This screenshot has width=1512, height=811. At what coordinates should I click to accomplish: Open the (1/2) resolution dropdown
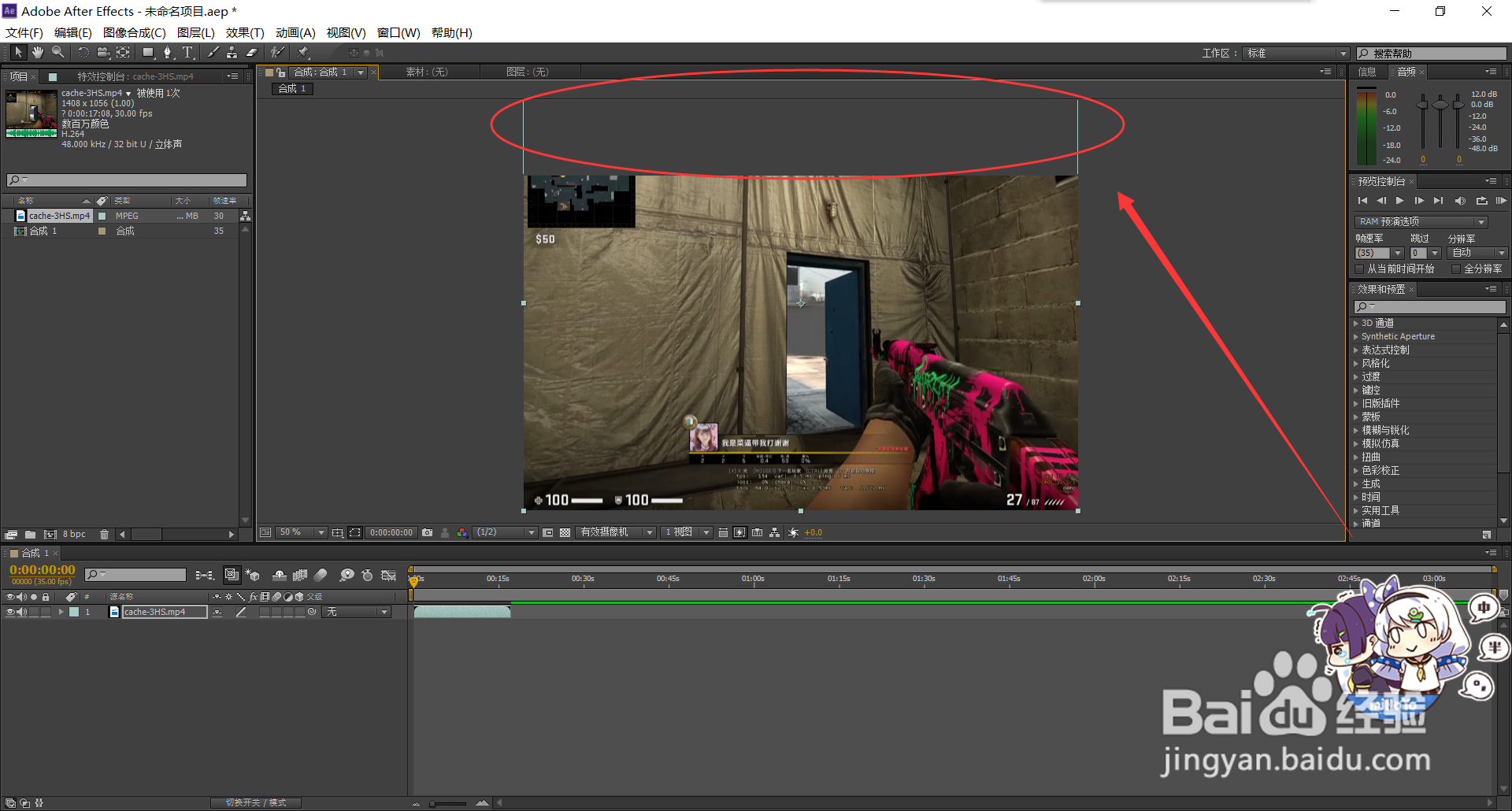(x=506, y=532)
